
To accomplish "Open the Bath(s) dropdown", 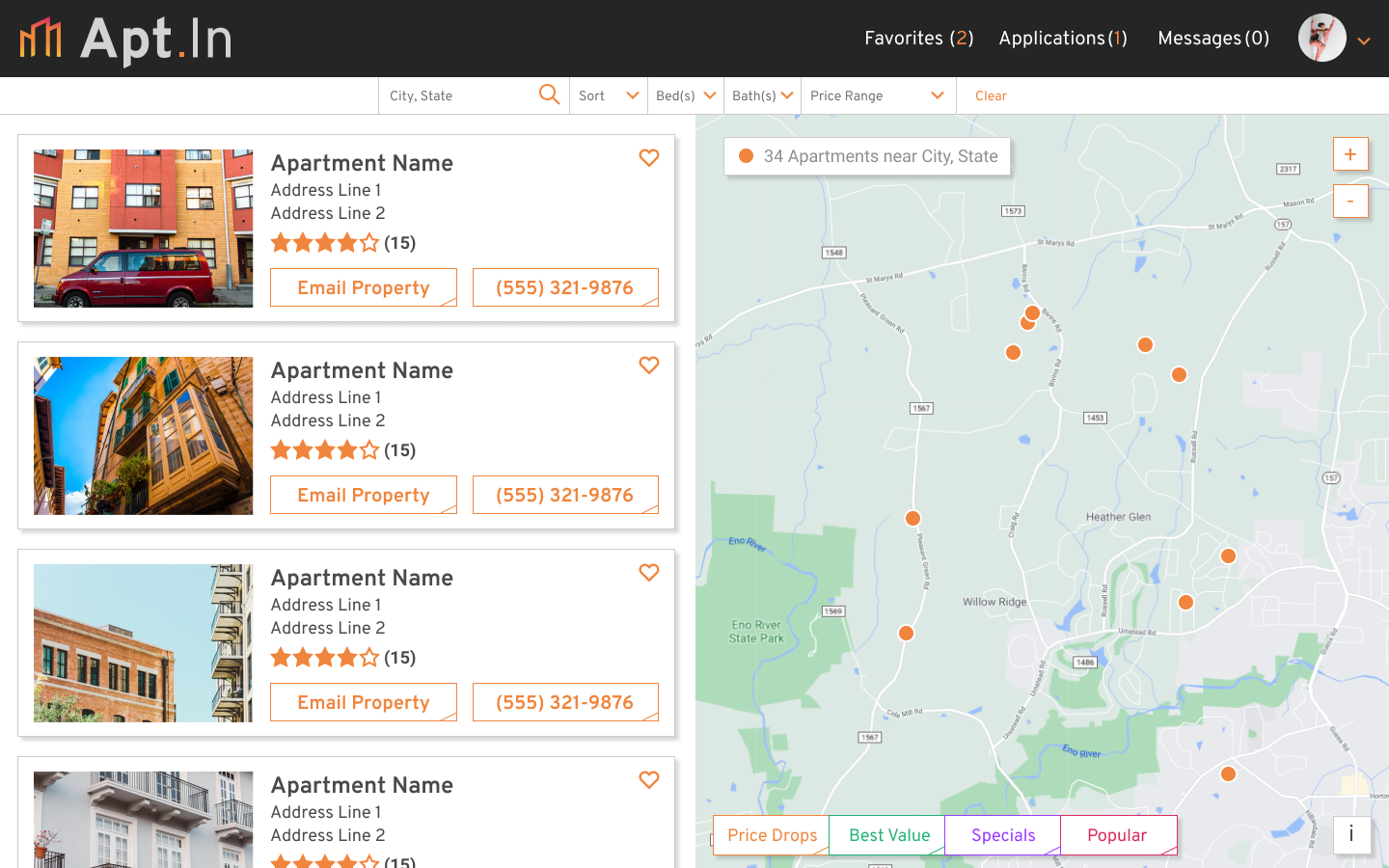I will click(763, 95).
